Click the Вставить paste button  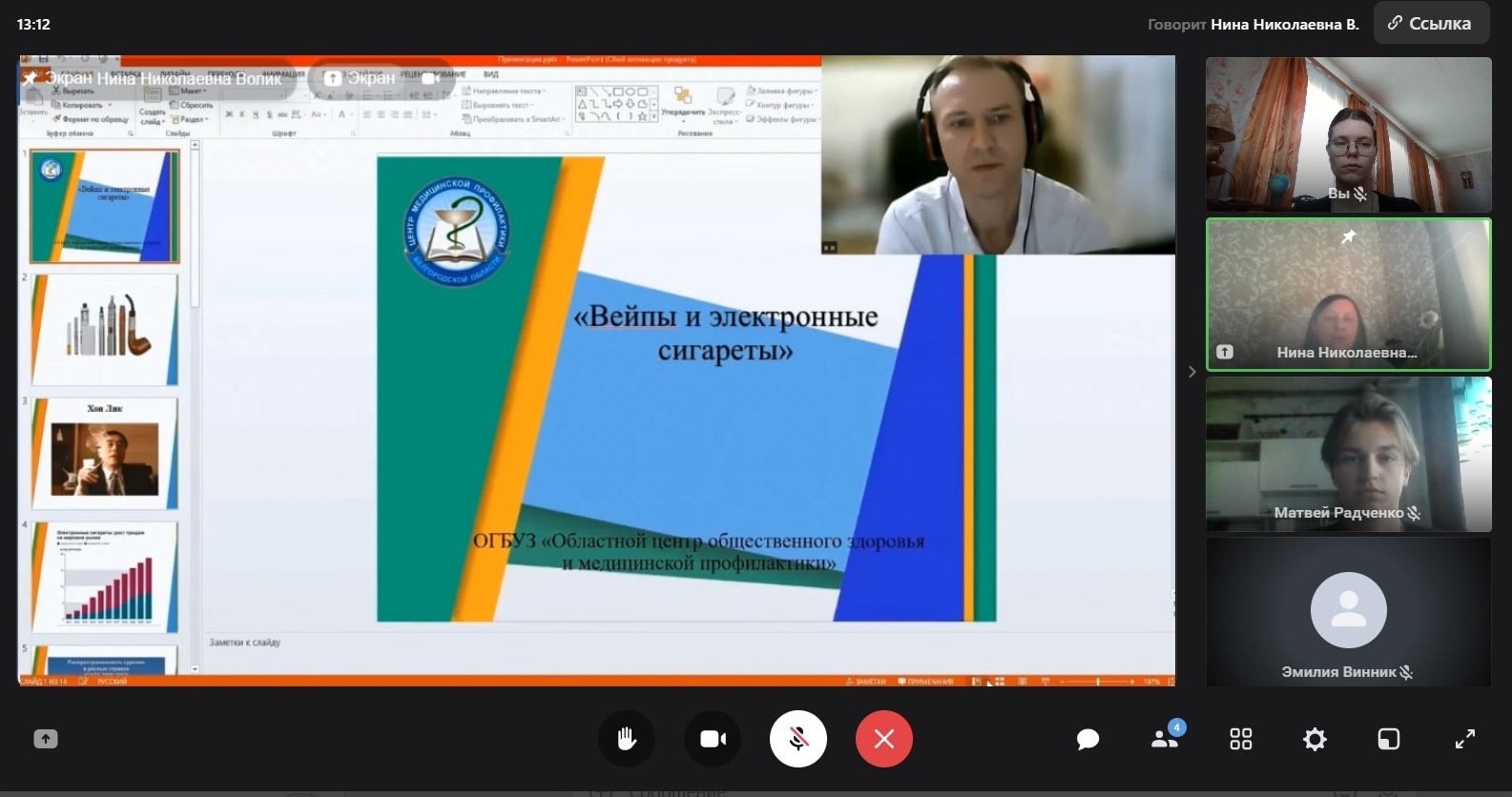click(x=33, y=104)
